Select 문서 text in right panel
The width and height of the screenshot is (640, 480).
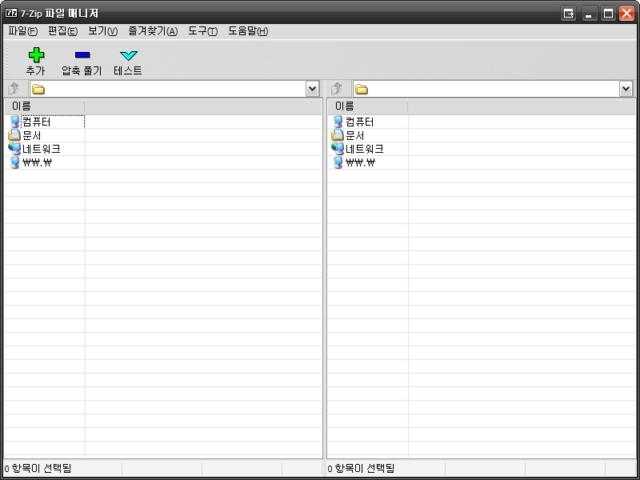pyautogui.click(x=355, y=135)
